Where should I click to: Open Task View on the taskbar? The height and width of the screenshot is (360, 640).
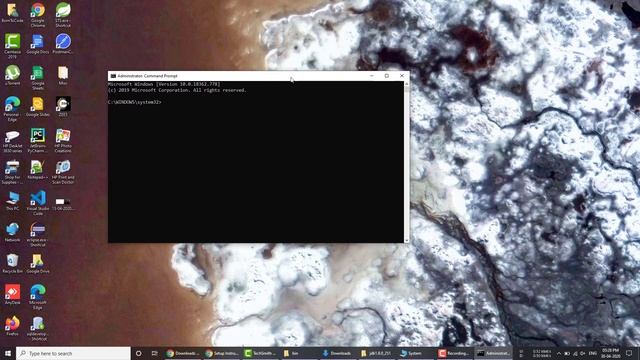point(154,353)
